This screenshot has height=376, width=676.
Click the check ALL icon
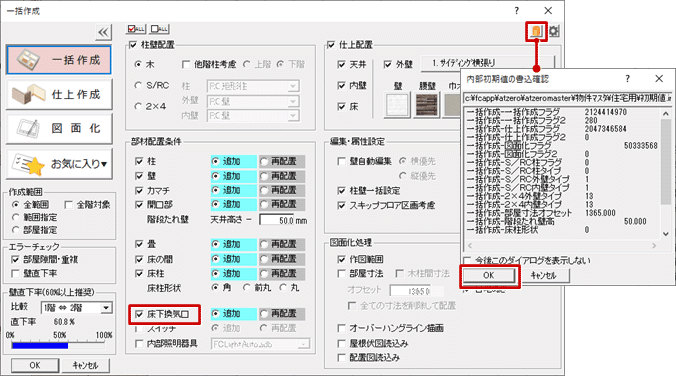136,29
